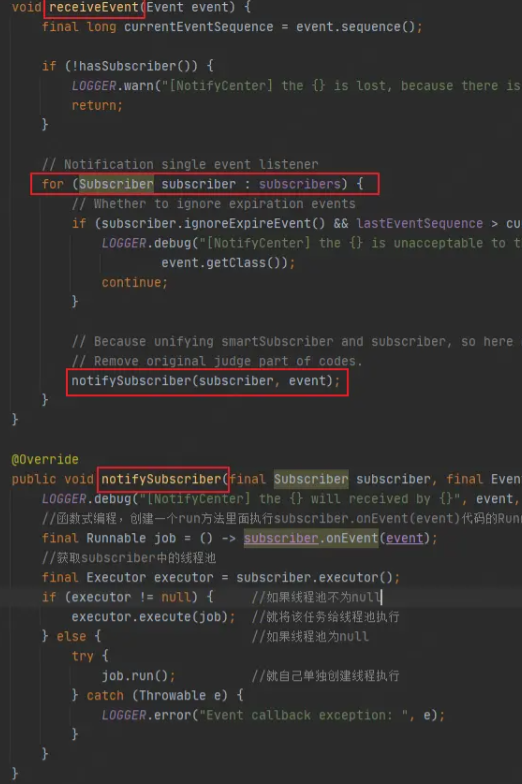Click the @Override annotation
This screenshot has width=522, height=784.
[45, 460]
